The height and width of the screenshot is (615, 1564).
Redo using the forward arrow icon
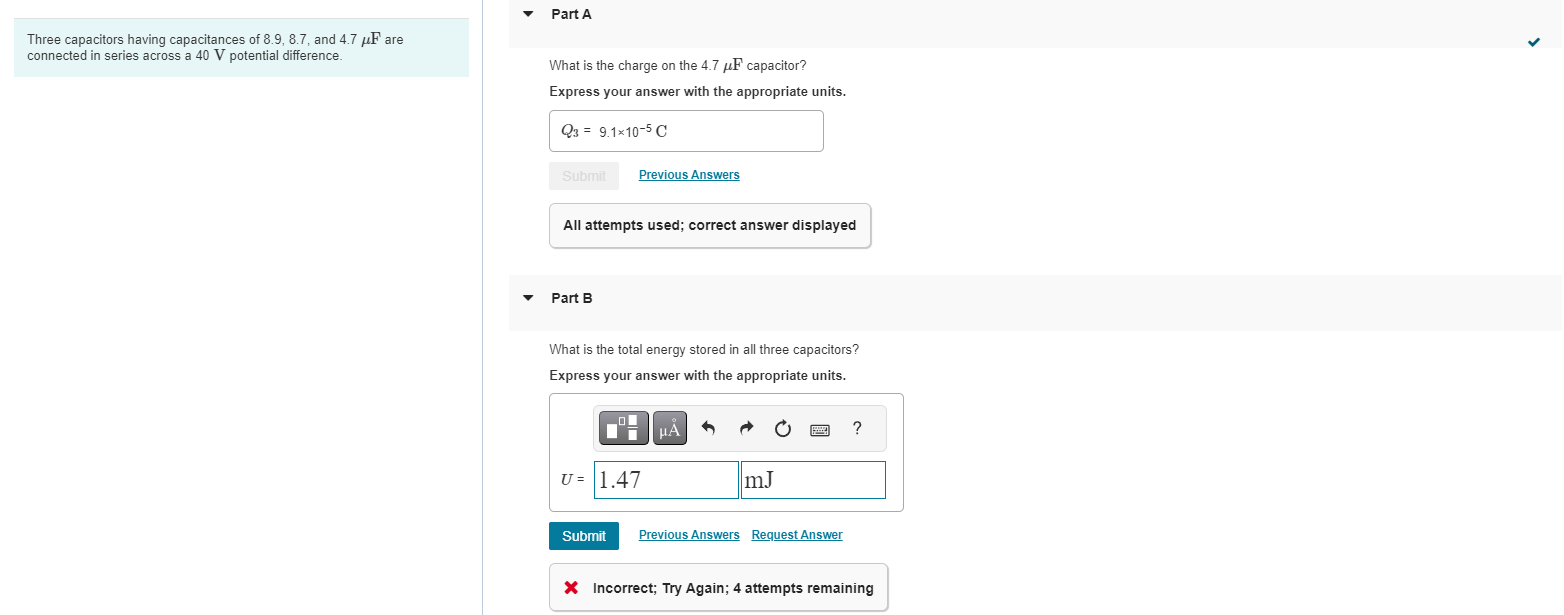746,428
